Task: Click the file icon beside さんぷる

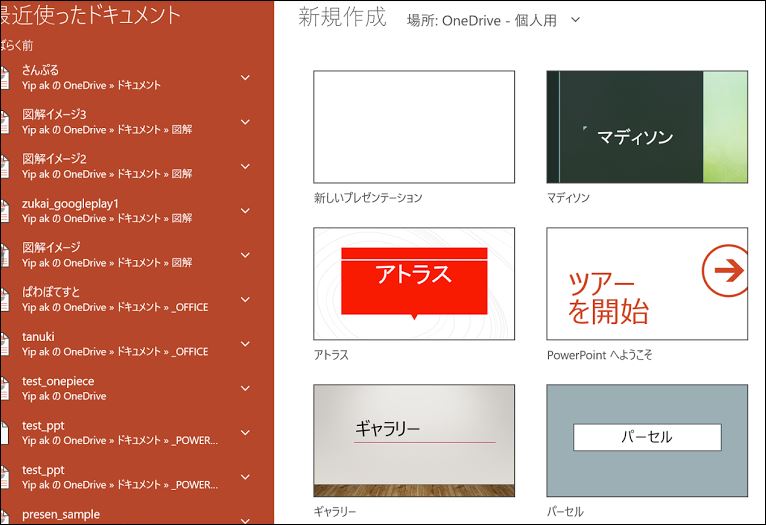Action: (x=4, y=78)
